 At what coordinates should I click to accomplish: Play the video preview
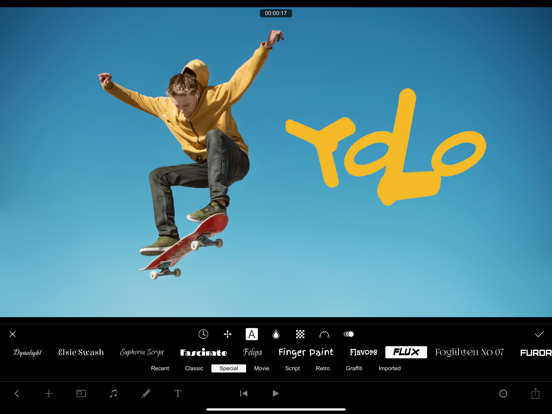(x=276, y=393)
